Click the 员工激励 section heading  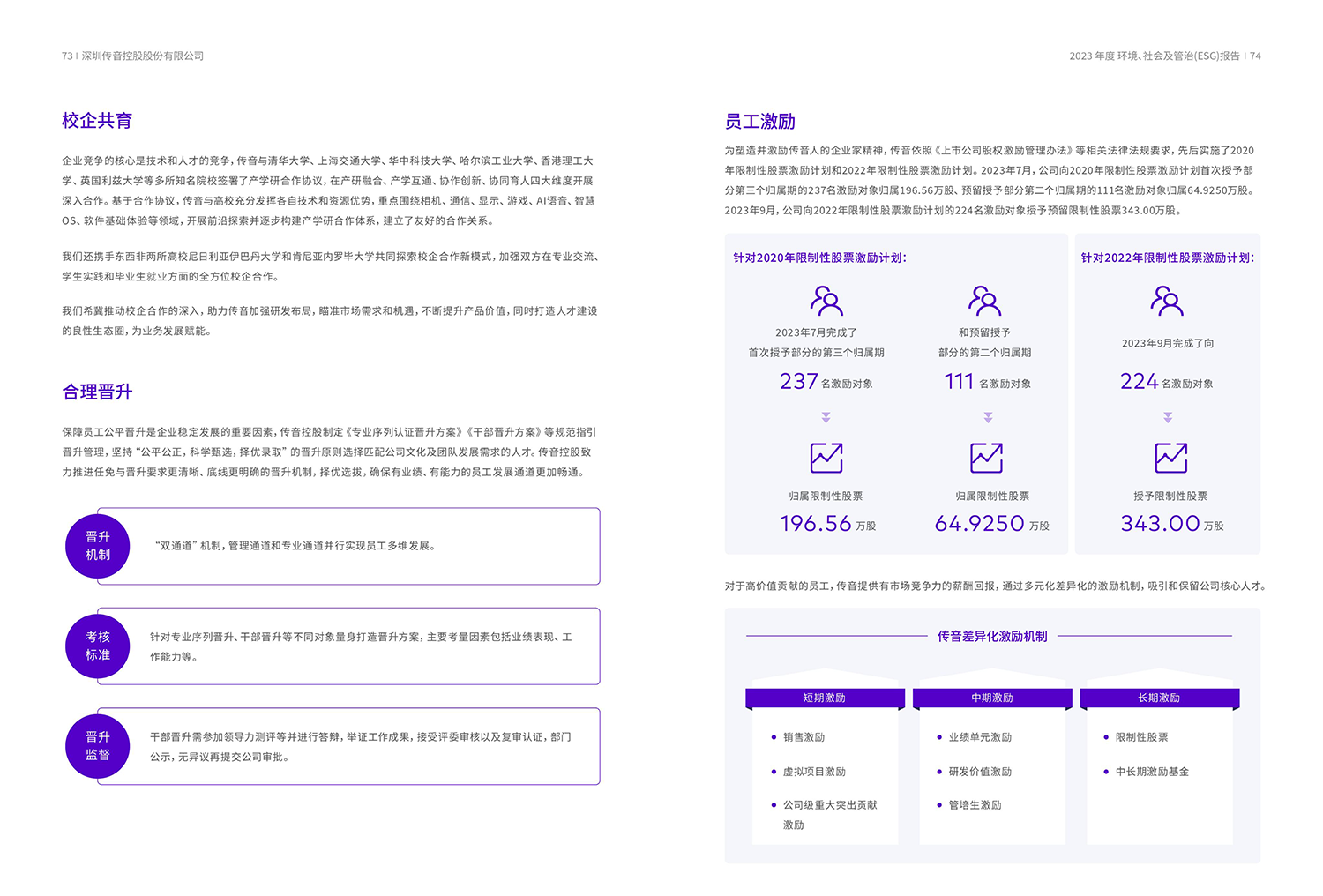(759, 122)
